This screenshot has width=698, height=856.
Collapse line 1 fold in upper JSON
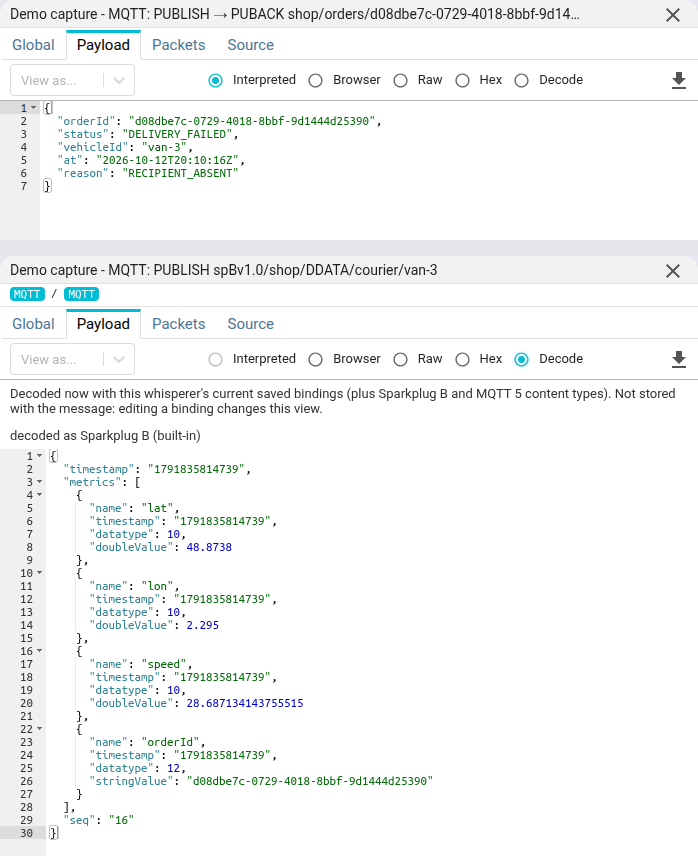click(x=33, y=108)
